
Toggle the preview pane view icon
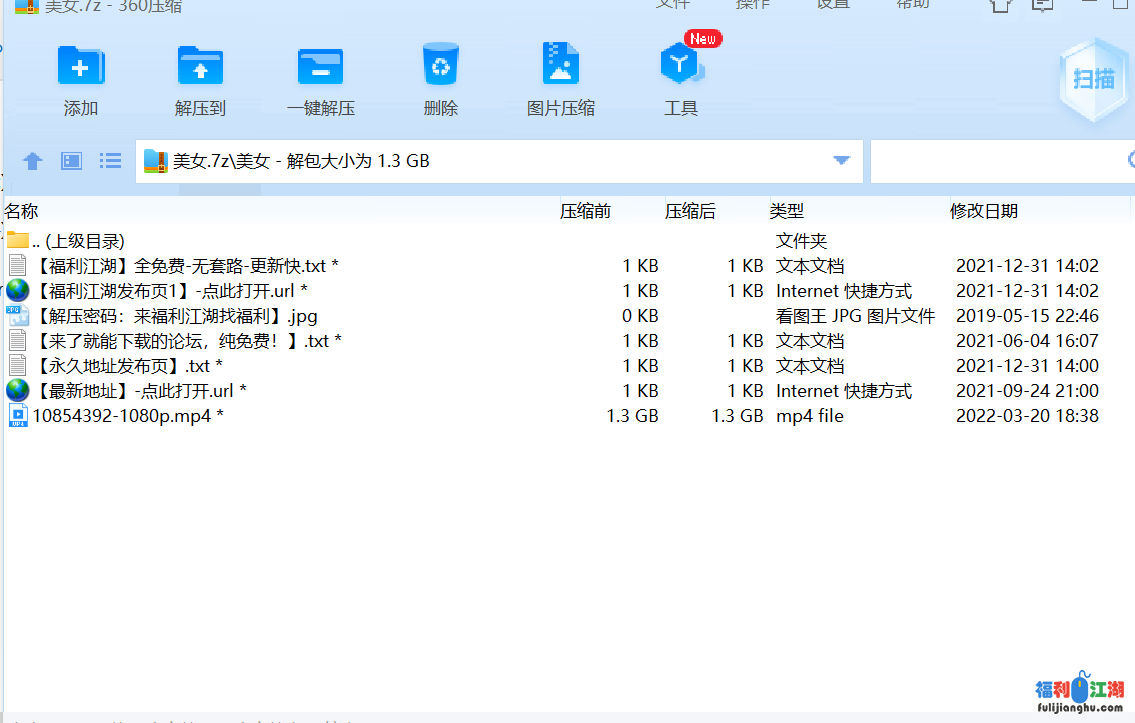point(70,160)
